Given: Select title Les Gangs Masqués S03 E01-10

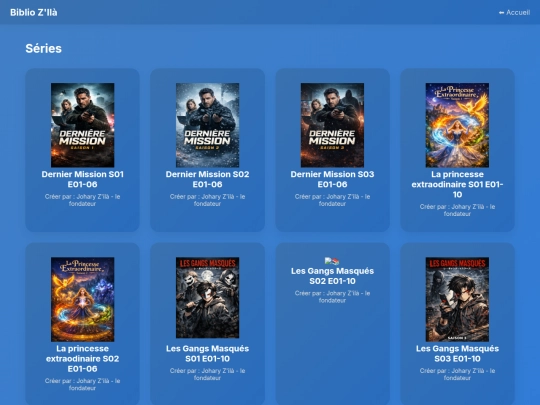Looking at the screenshot, I should (457, 353).
